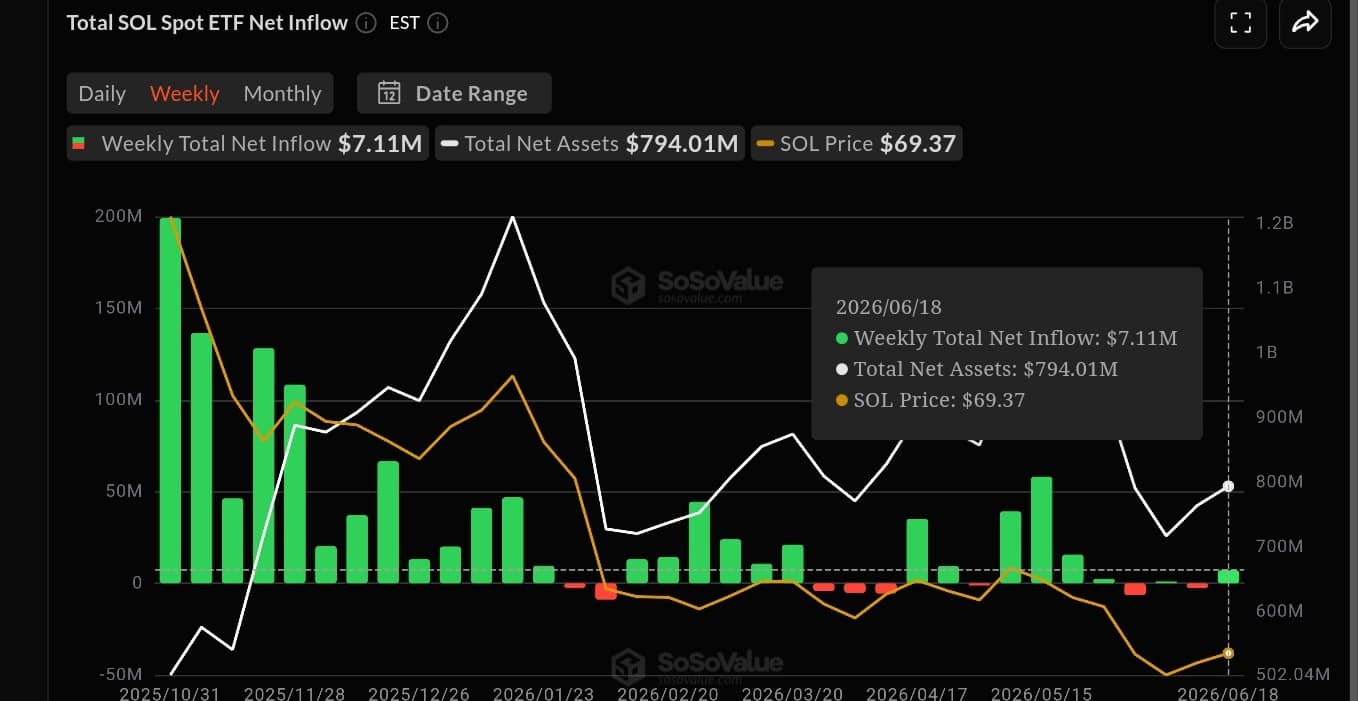Select the Weekly tab
Viewport: 1358px width, 701px height.
[185, 93]
